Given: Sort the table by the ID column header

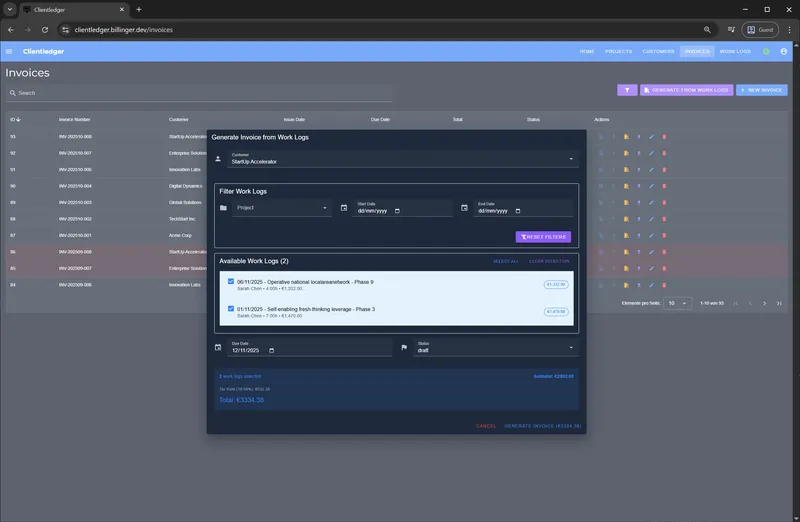Looking at the screenshot, I should coord(15,119).
